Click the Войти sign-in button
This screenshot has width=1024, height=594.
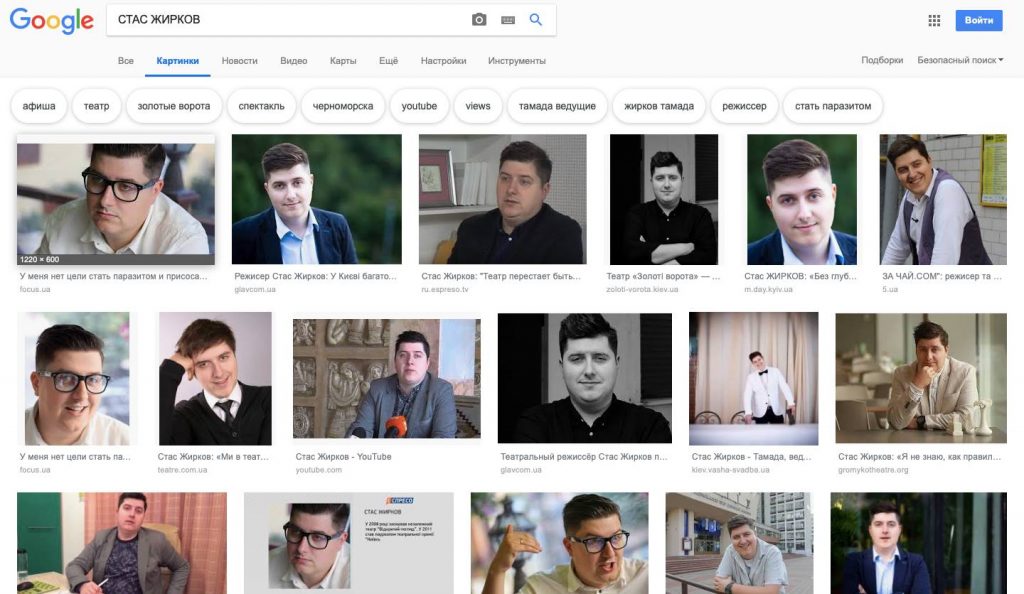click(978, 20)
